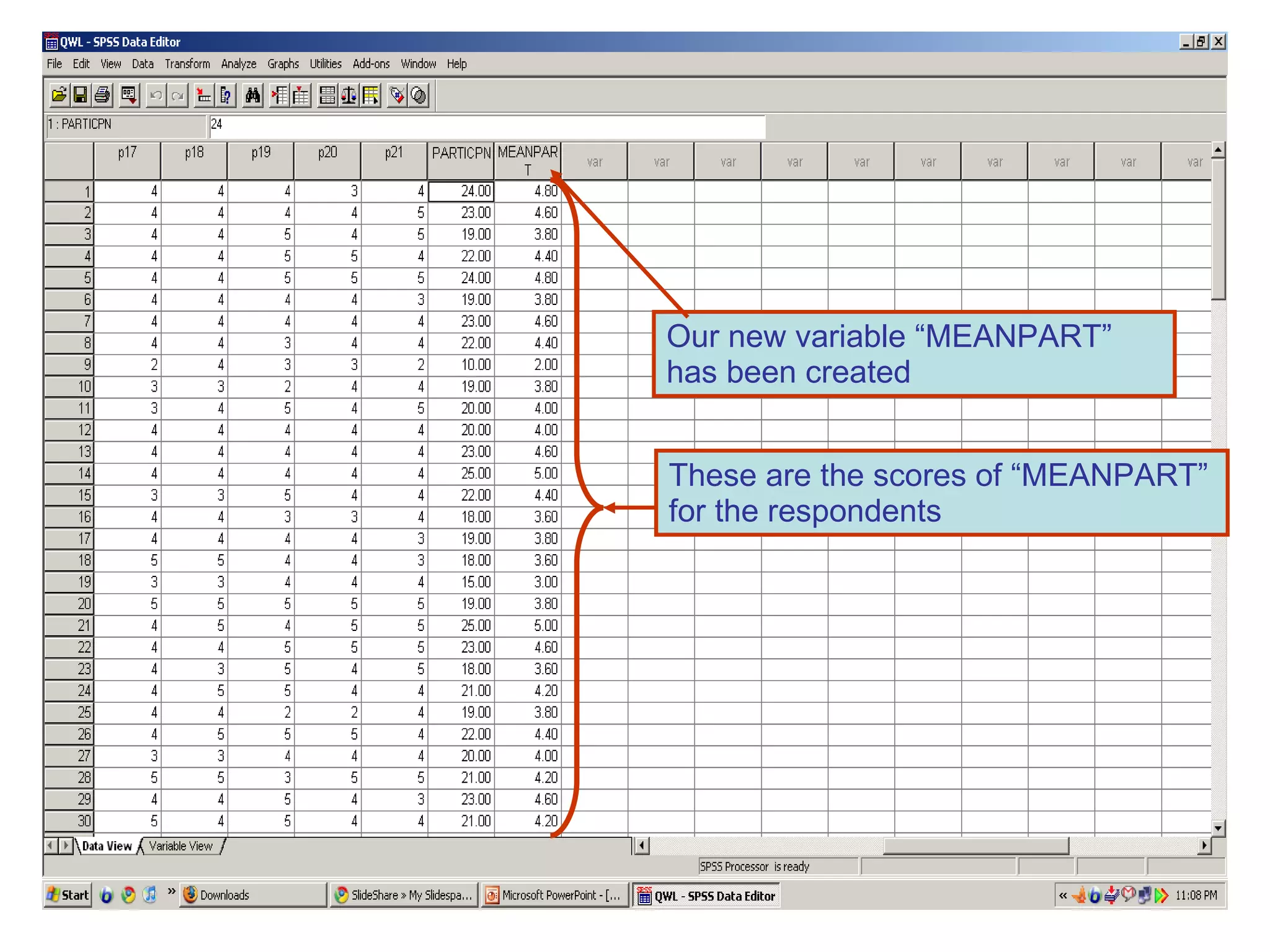Click the Variables info icon
Image resolution: width=1270 pixels, height=952 pixels.
[225, 95]
